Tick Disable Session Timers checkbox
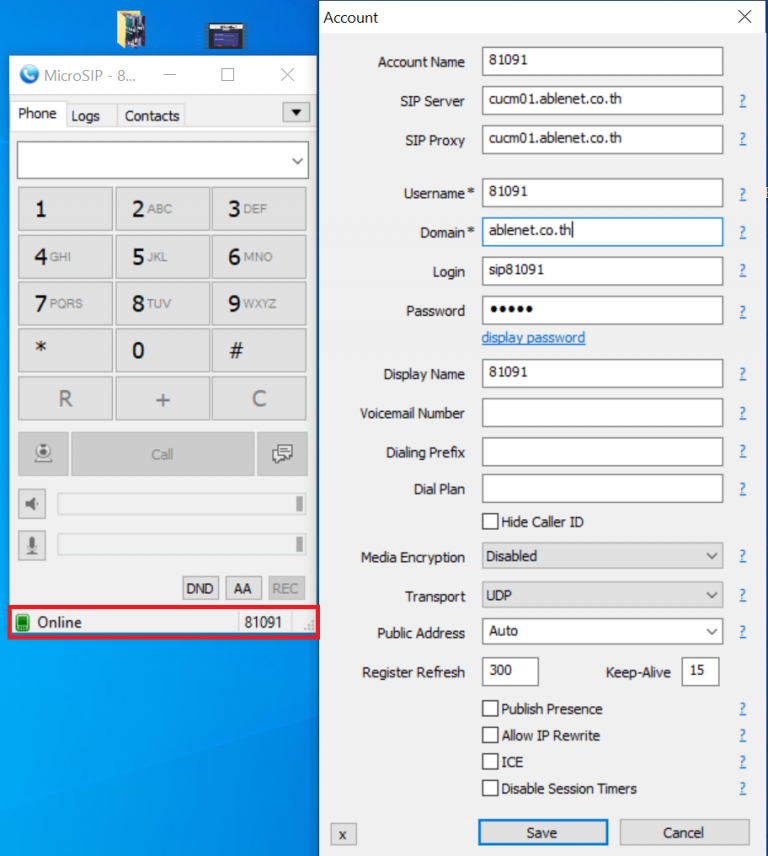This screenshot has height=856, width=768. click(x=490, y=788)
